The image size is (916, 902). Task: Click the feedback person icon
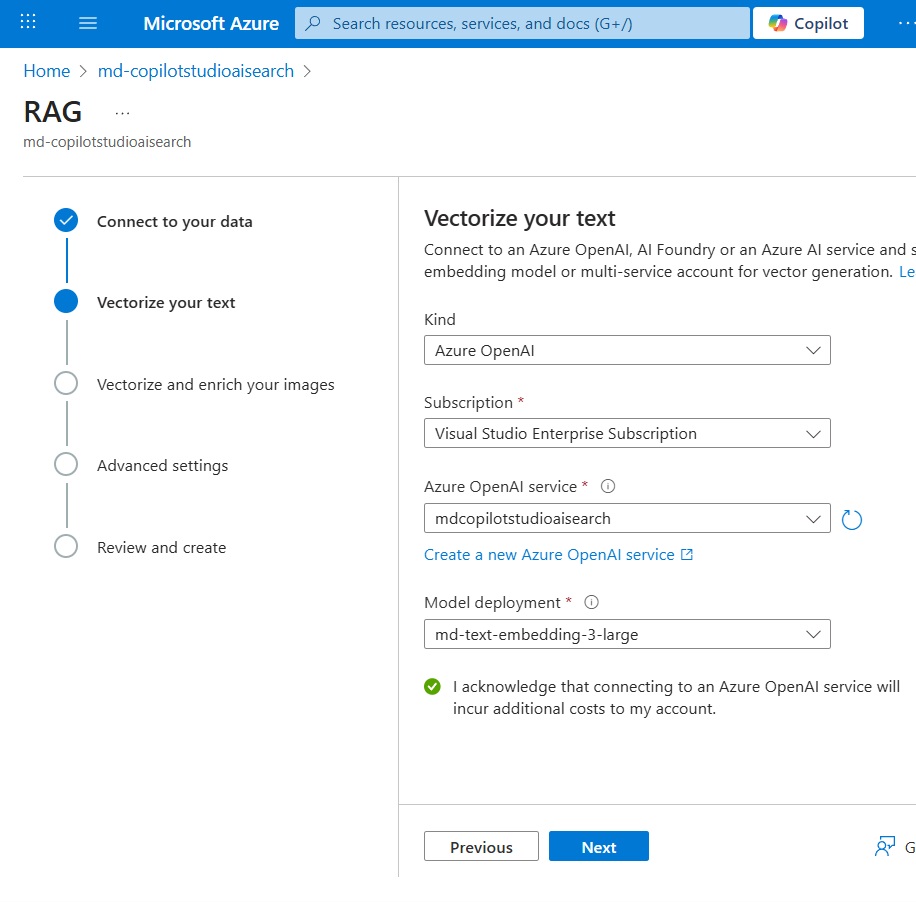pyautogui.click(x=884, y=847)
